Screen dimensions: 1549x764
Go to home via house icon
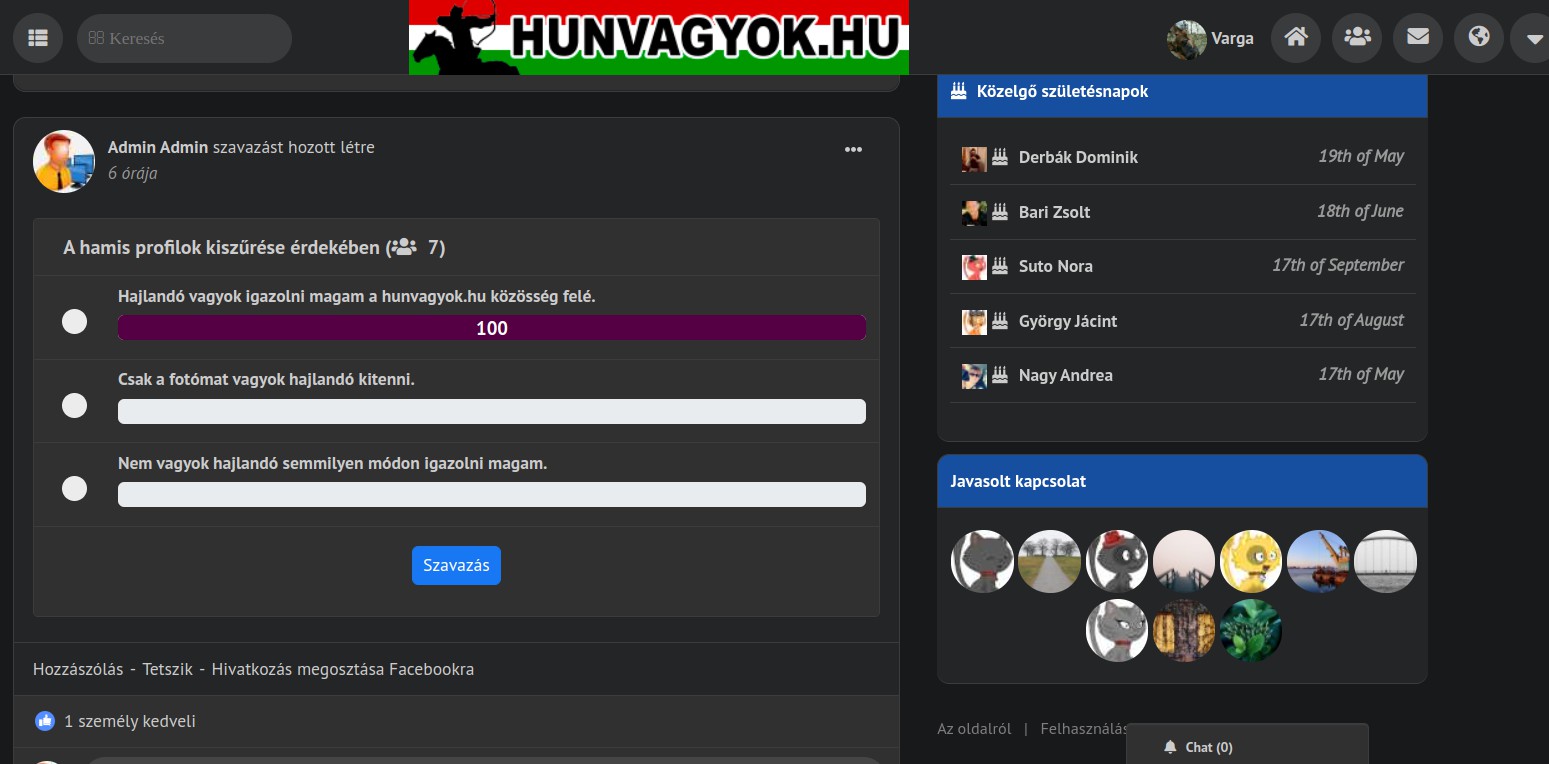(1296, 38)
